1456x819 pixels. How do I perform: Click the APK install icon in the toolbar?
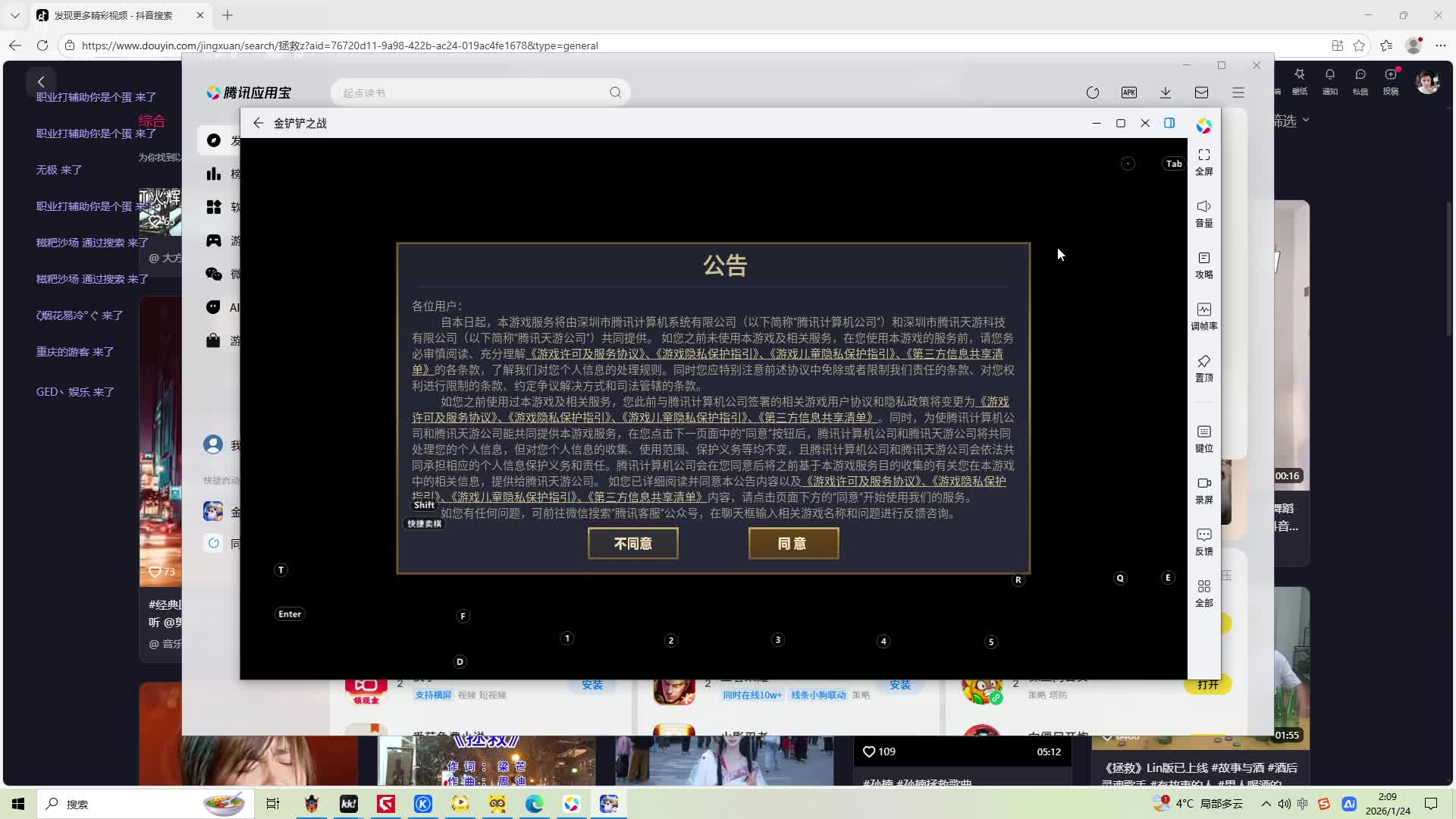pos(1129,92)
